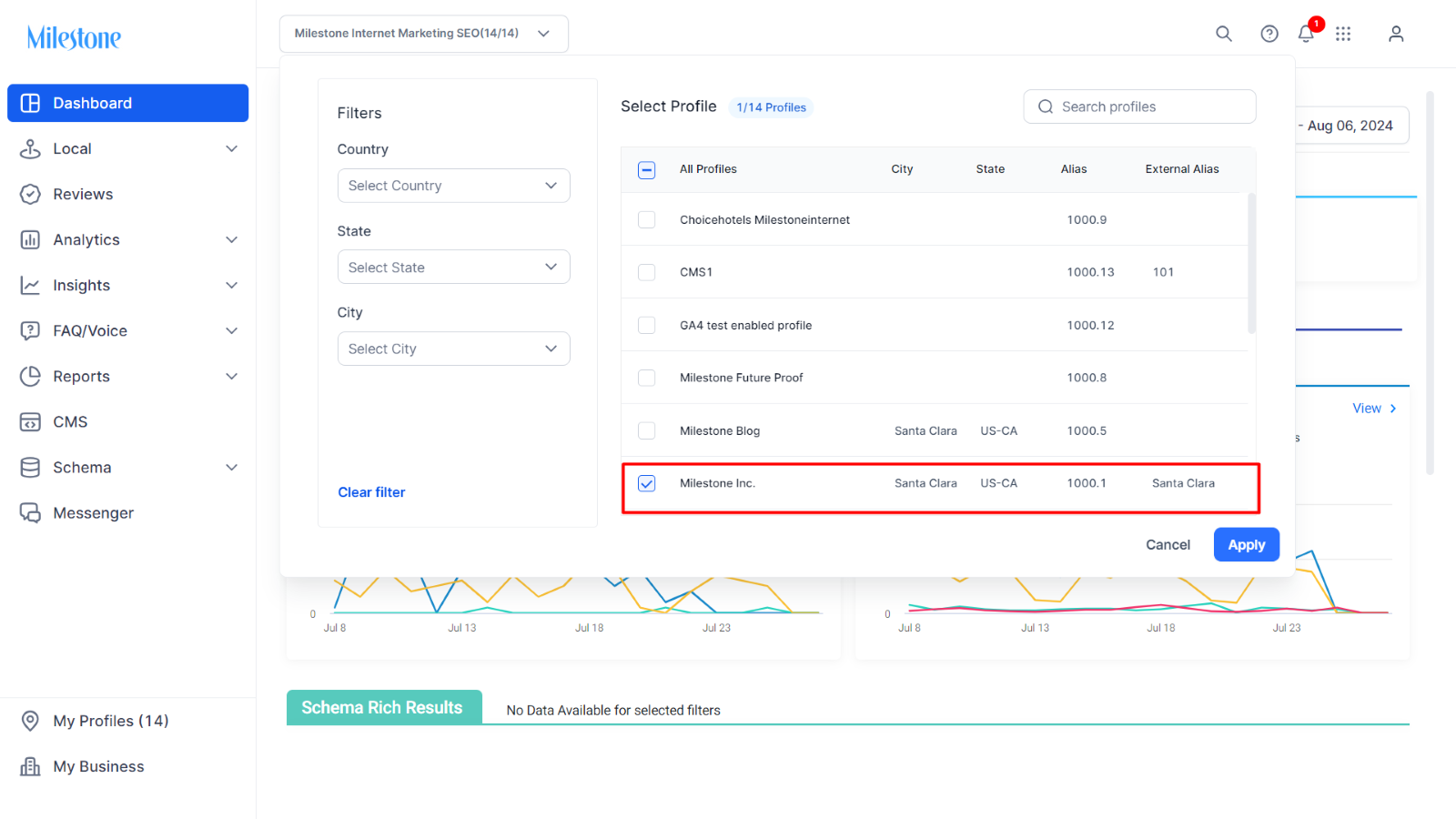Viewport: 1456px width, 819px height.
Task: Click the Apply button
Action: click(1247, 544)
